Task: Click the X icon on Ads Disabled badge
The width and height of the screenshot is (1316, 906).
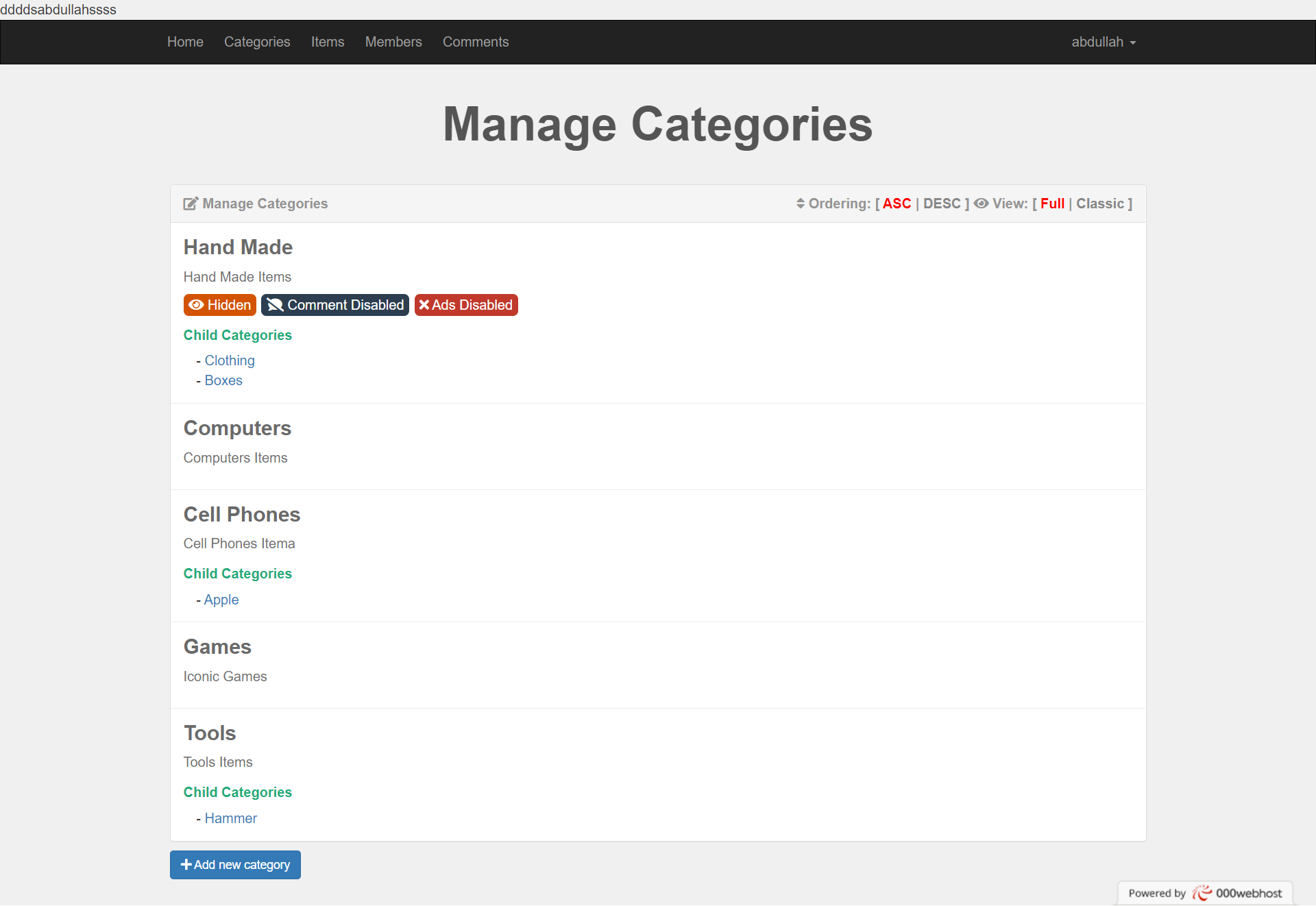Action: pos(423,305)
